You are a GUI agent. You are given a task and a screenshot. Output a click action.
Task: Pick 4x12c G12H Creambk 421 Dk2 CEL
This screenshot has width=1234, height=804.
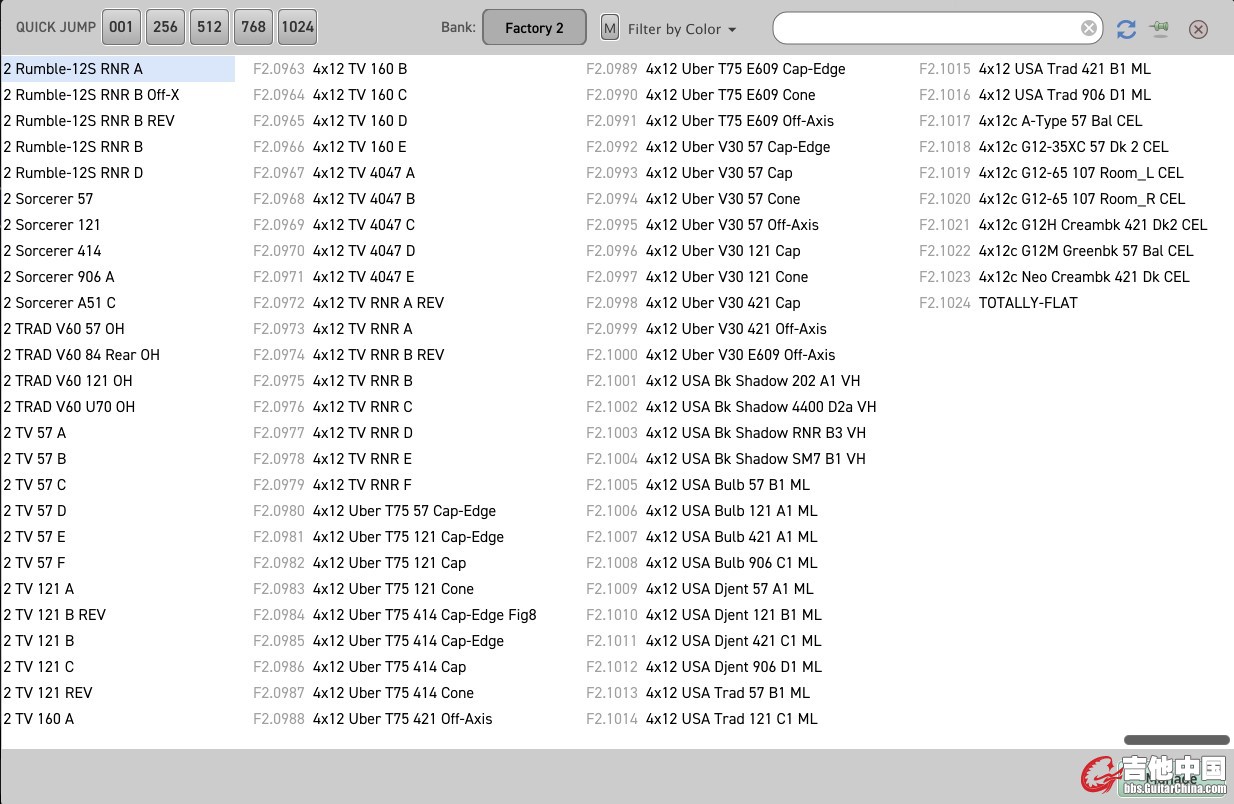[x=1092, y=225]
